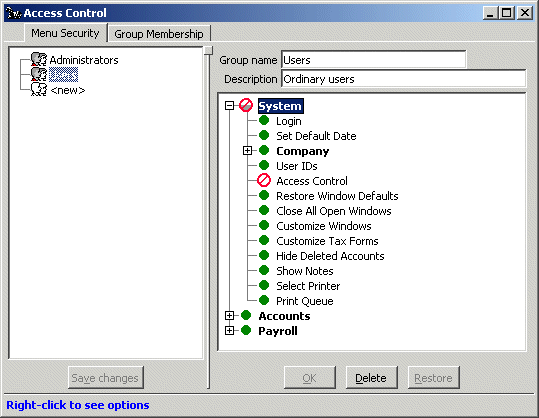The width and height of the screenshot is (539, 418).
Task: Click the green dot beside Show Notes
Action: [x=264, y=270]
